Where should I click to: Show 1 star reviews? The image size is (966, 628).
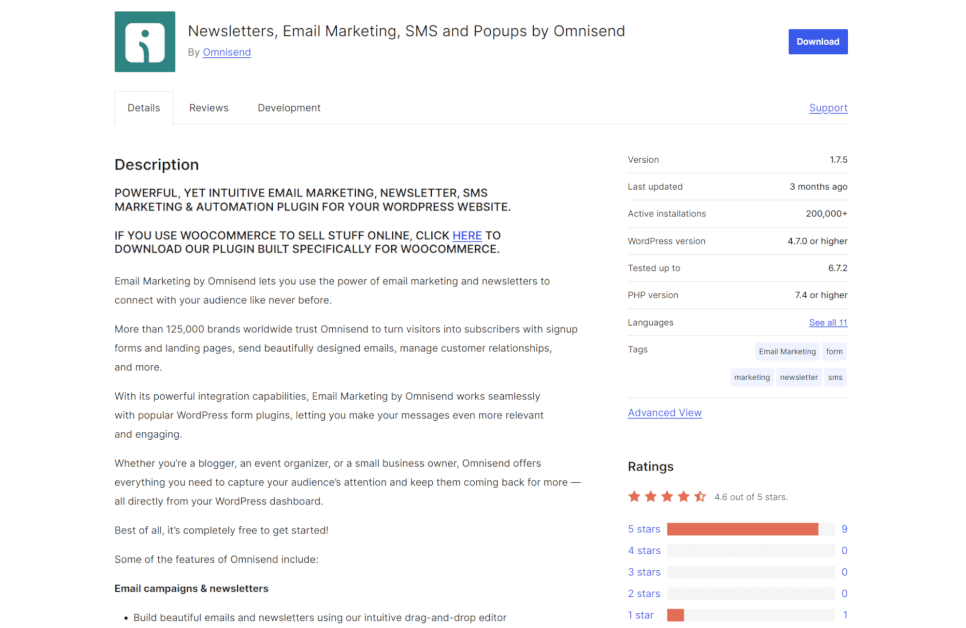(x=640, y=615)
